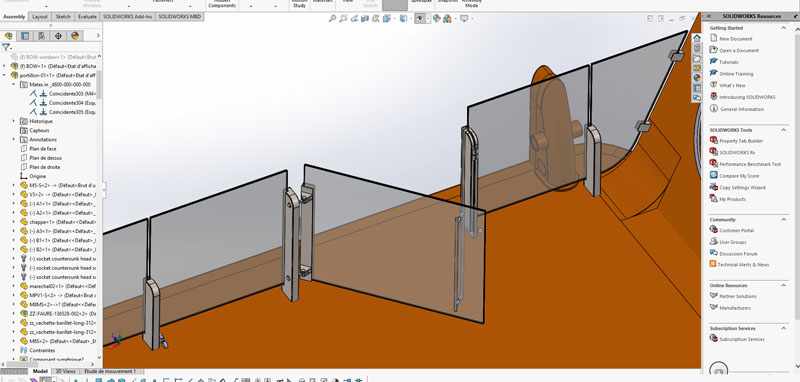The height and width of the screenshot is (382, 800).
Task: Expand the Historique tree item
Action: 14,121
